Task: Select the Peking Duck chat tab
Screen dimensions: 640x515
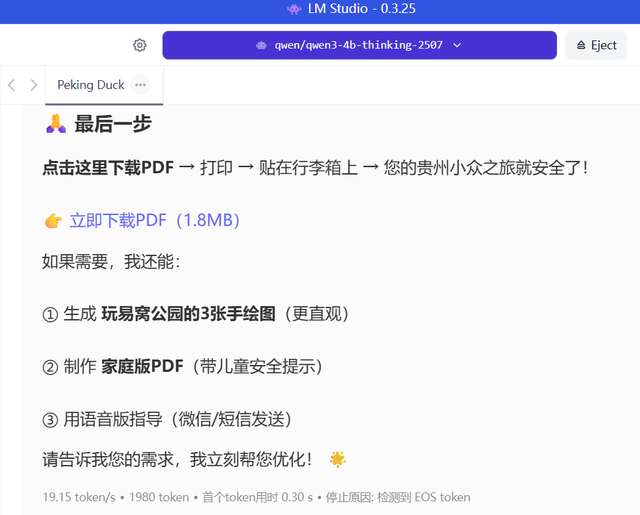Action: [91, 85]
